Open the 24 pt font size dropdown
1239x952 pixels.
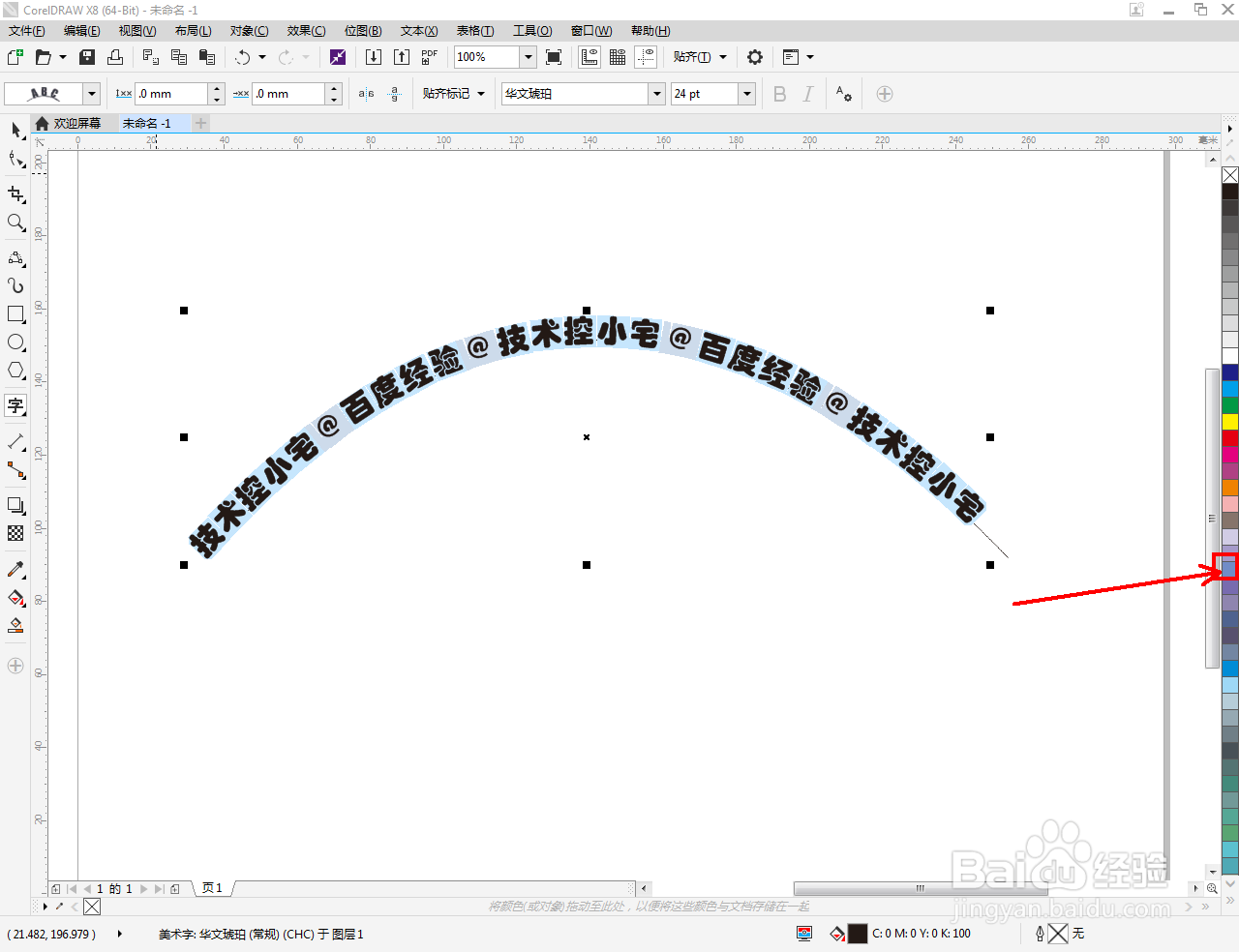(747, 94)
